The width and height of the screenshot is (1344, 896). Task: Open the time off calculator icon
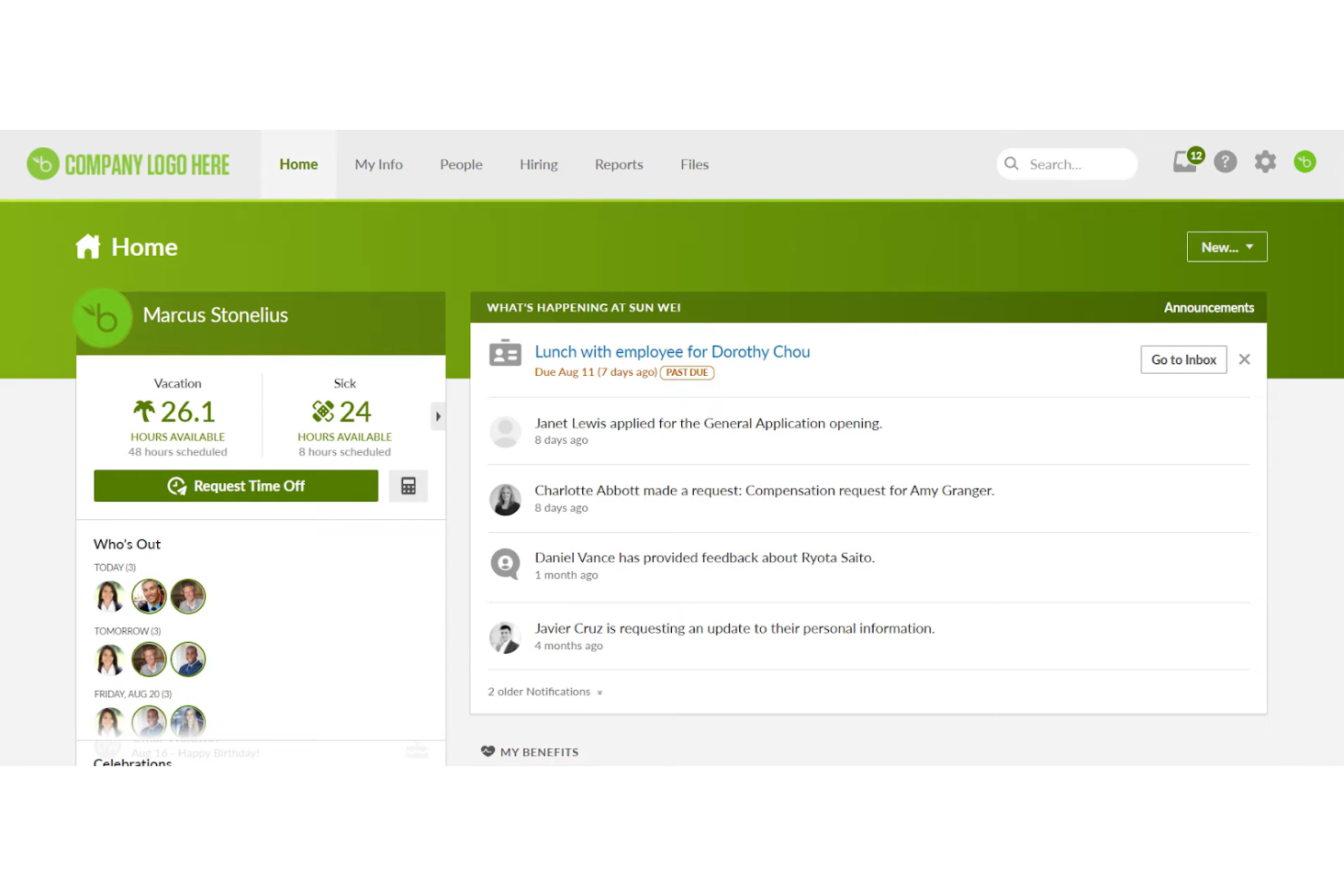pos(408,486)
